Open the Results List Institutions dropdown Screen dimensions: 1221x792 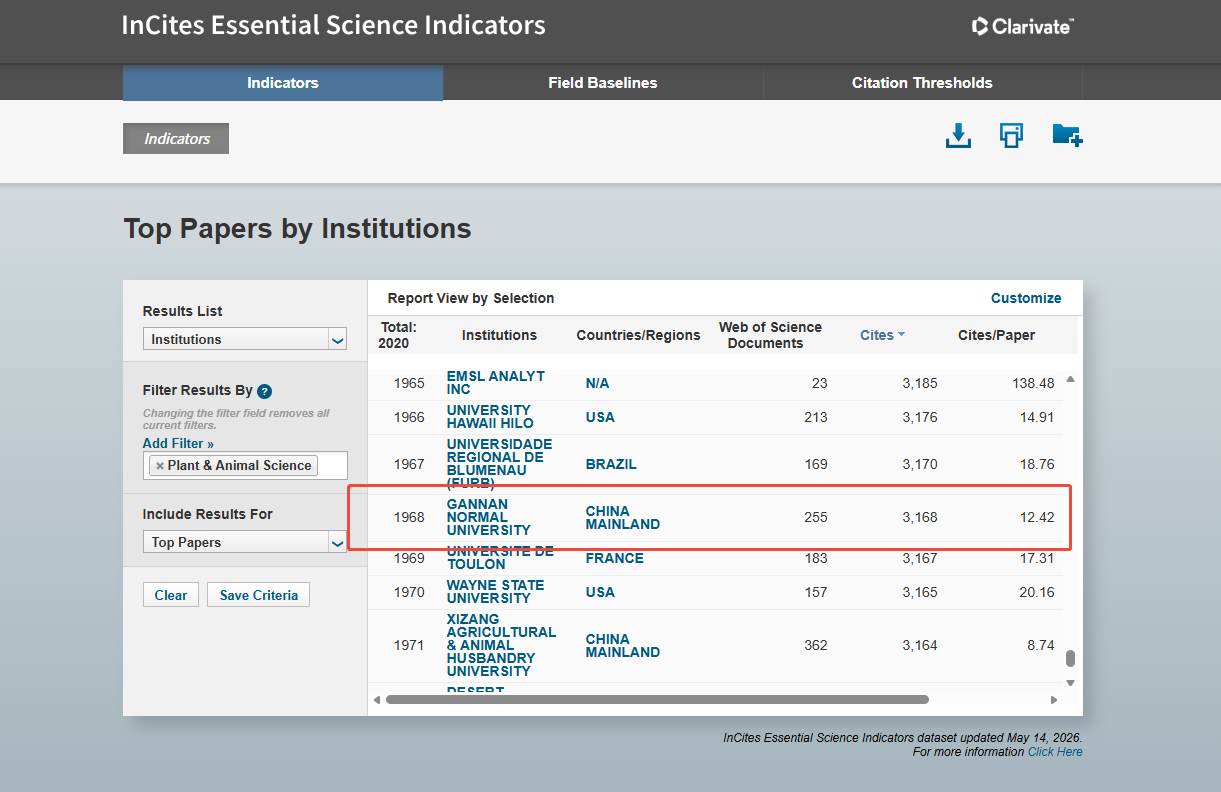[245, 339]
